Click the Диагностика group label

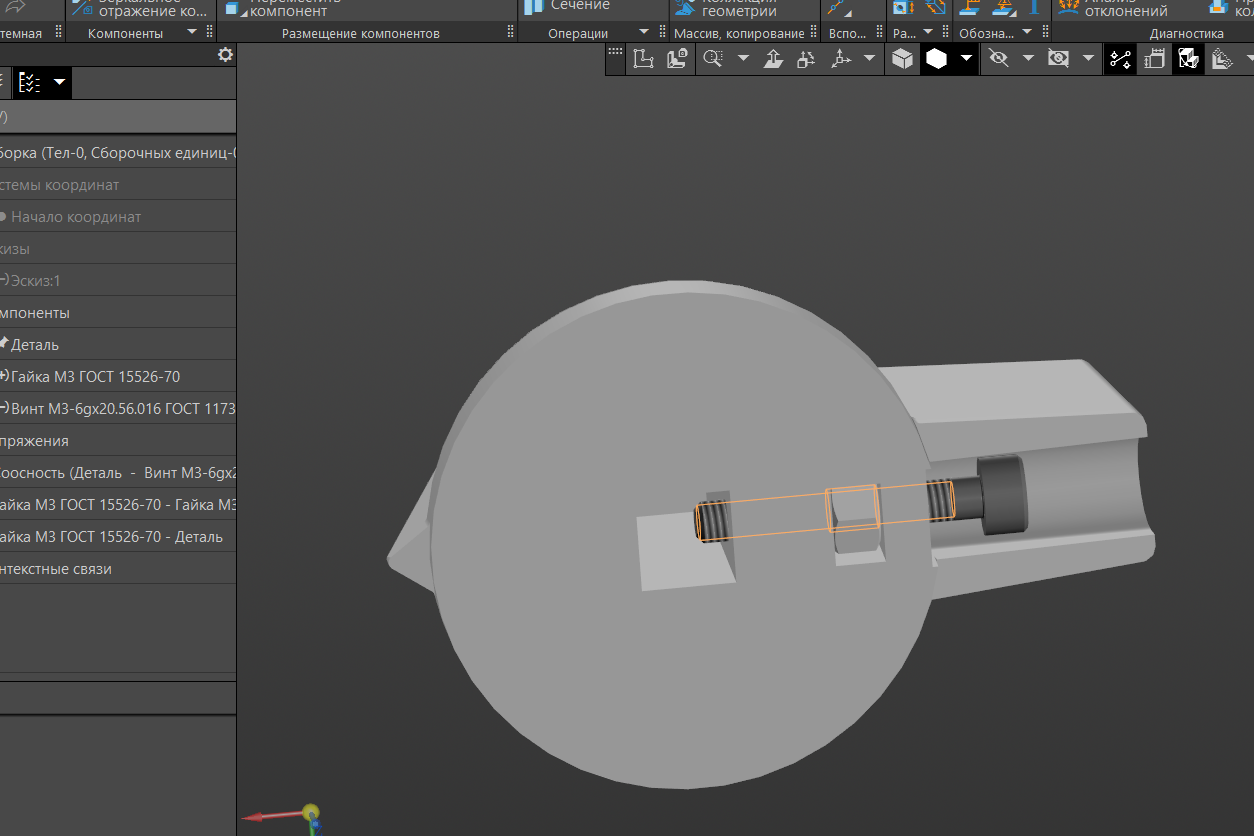click(x=1187, y=34)
